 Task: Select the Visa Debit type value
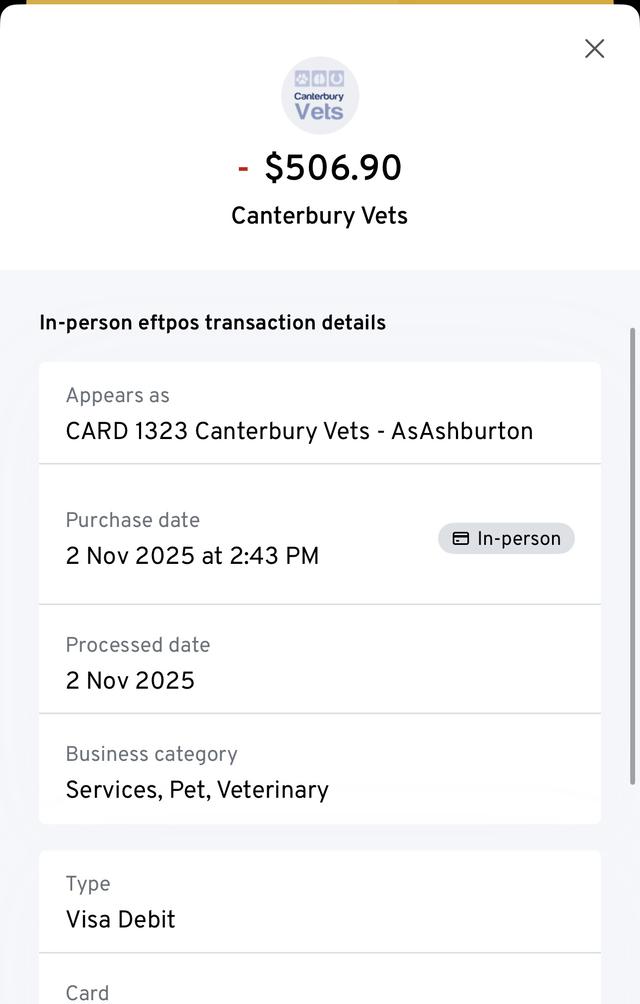(120, 919)
